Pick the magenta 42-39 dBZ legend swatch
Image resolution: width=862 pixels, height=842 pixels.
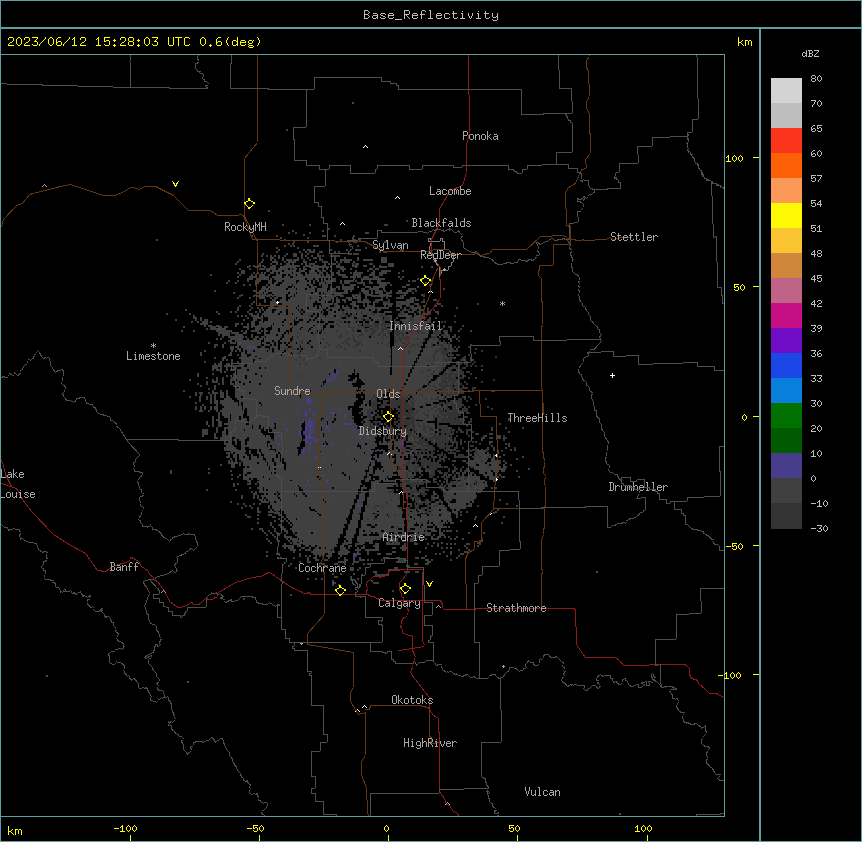(786, 315)
